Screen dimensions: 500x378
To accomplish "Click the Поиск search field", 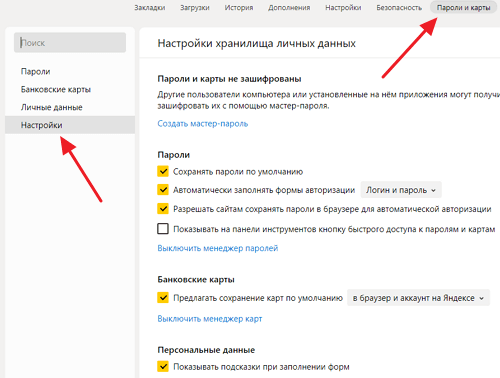I will [x=70, y=42].
